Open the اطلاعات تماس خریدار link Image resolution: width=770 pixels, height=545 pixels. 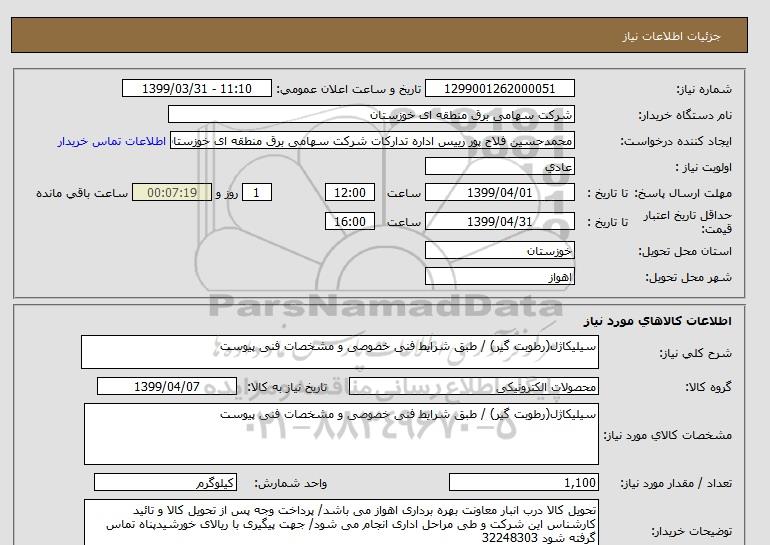click(x=113, y=141)
